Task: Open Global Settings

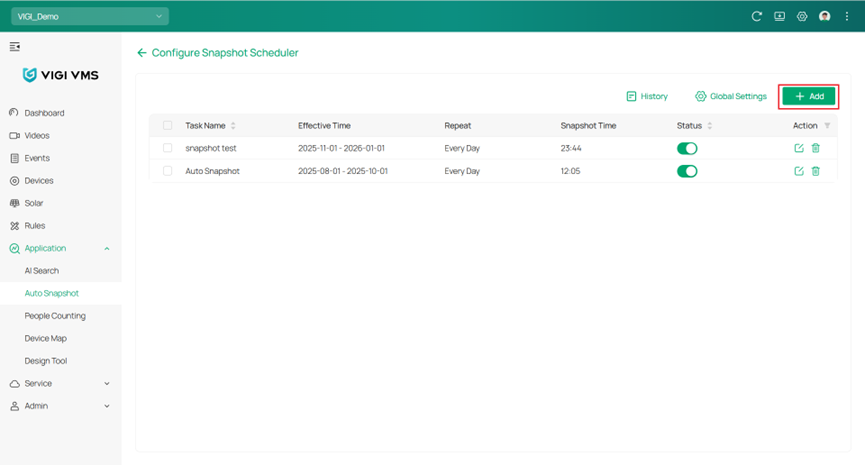Action: pyautogui.click(x=731, y=96)
